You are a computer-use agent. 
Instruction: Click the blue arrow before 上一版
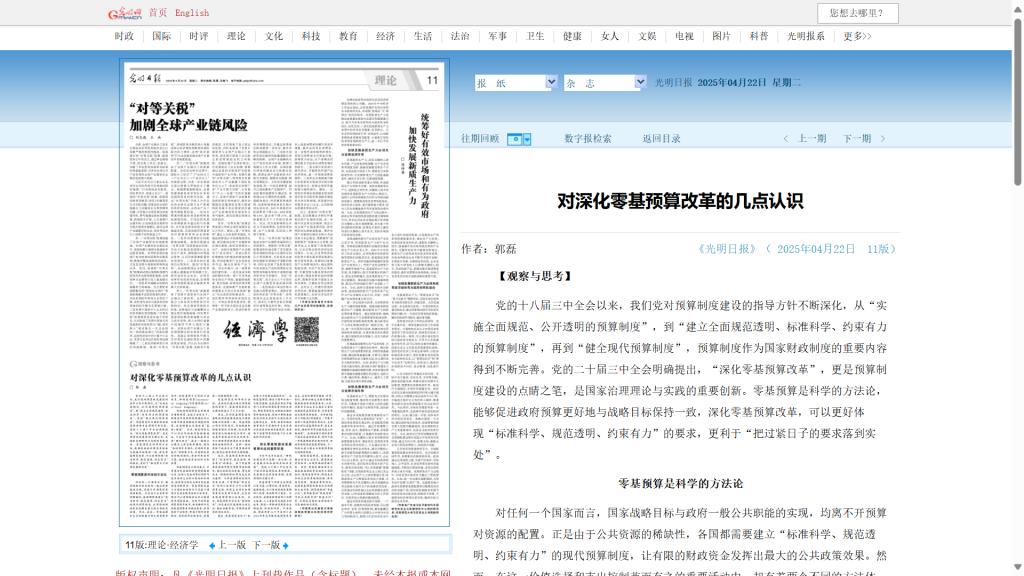(x=212, y=546)
